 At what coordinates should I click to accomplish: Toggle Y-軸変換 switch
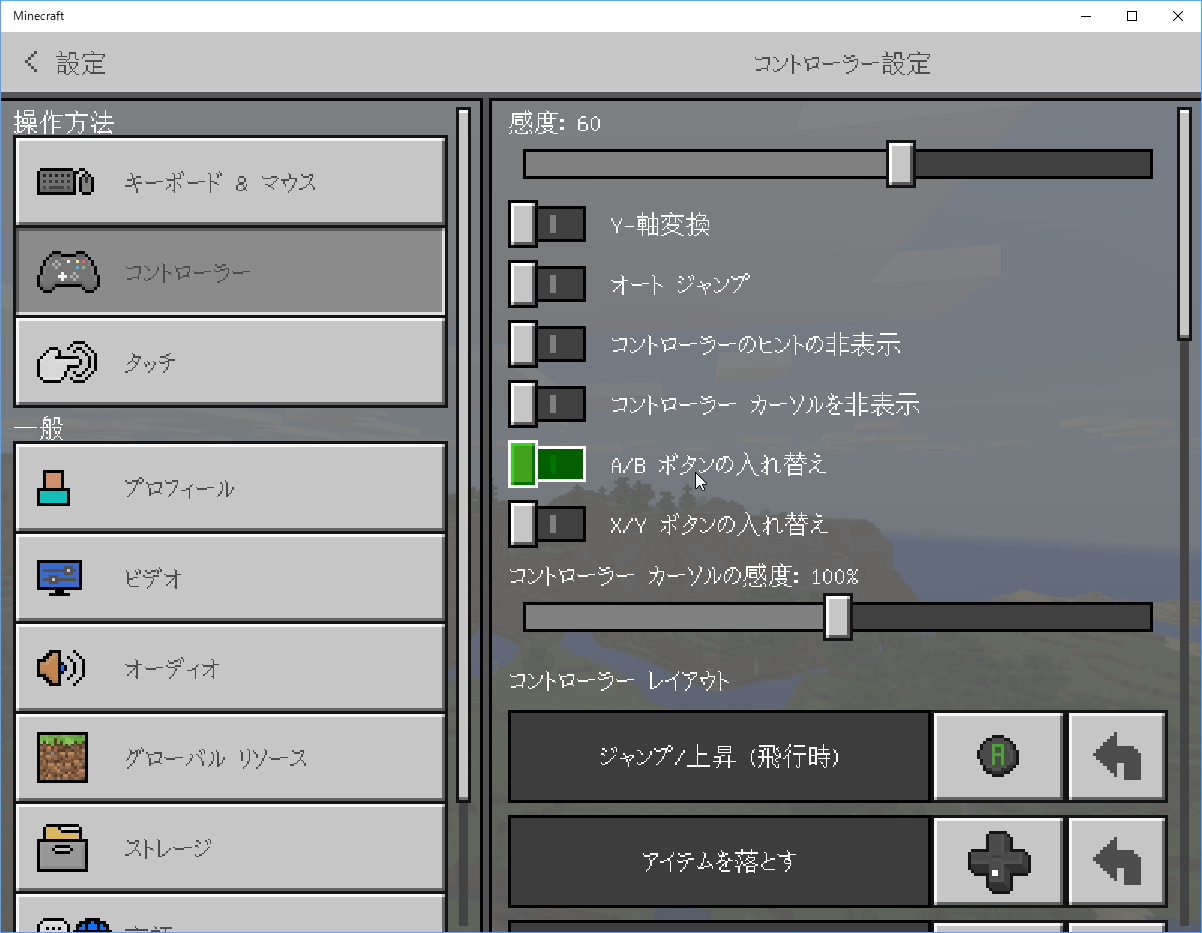[x=547, y=224]
